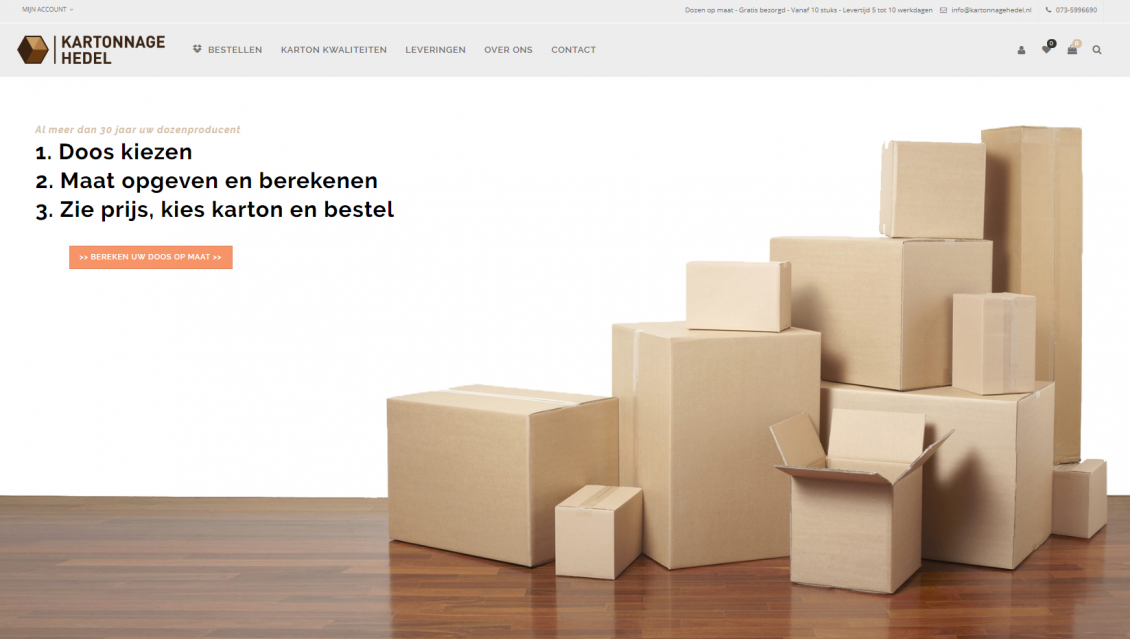Open the Over Ons page
This screenshot has height=639, width=1130.
pos(508,50)
